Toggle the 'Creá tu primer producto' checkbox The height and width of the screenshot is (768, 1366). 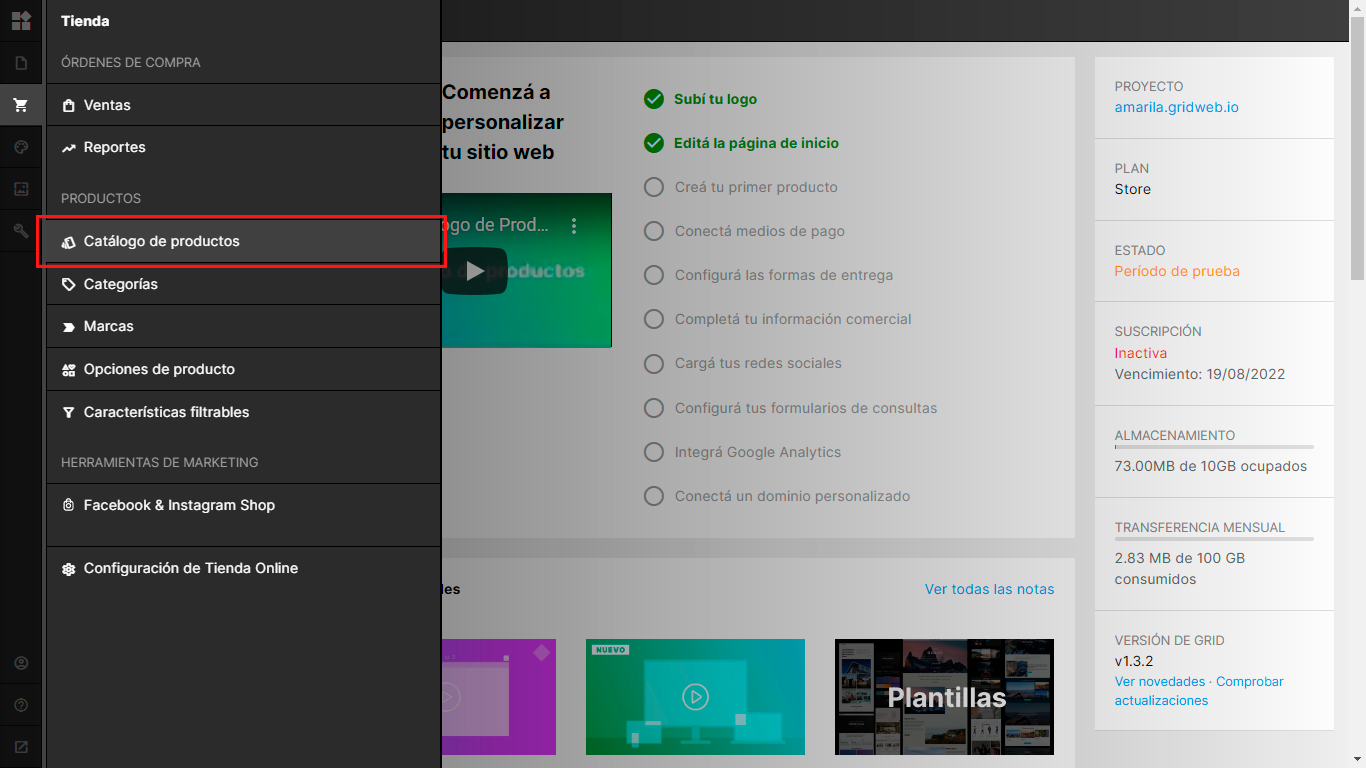(x=654, y=187)
